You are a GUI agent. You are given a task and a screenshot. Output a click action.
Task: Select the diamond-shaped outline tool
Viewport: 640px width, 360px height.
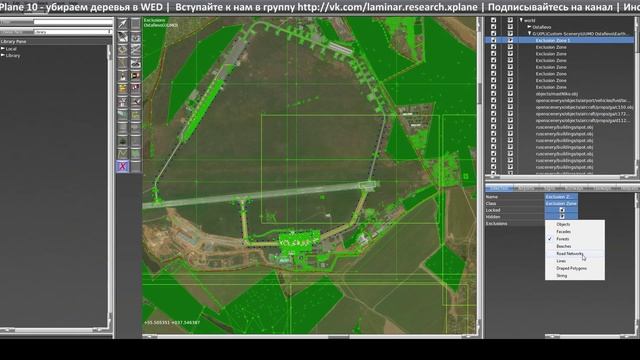(x=122, y=50)
